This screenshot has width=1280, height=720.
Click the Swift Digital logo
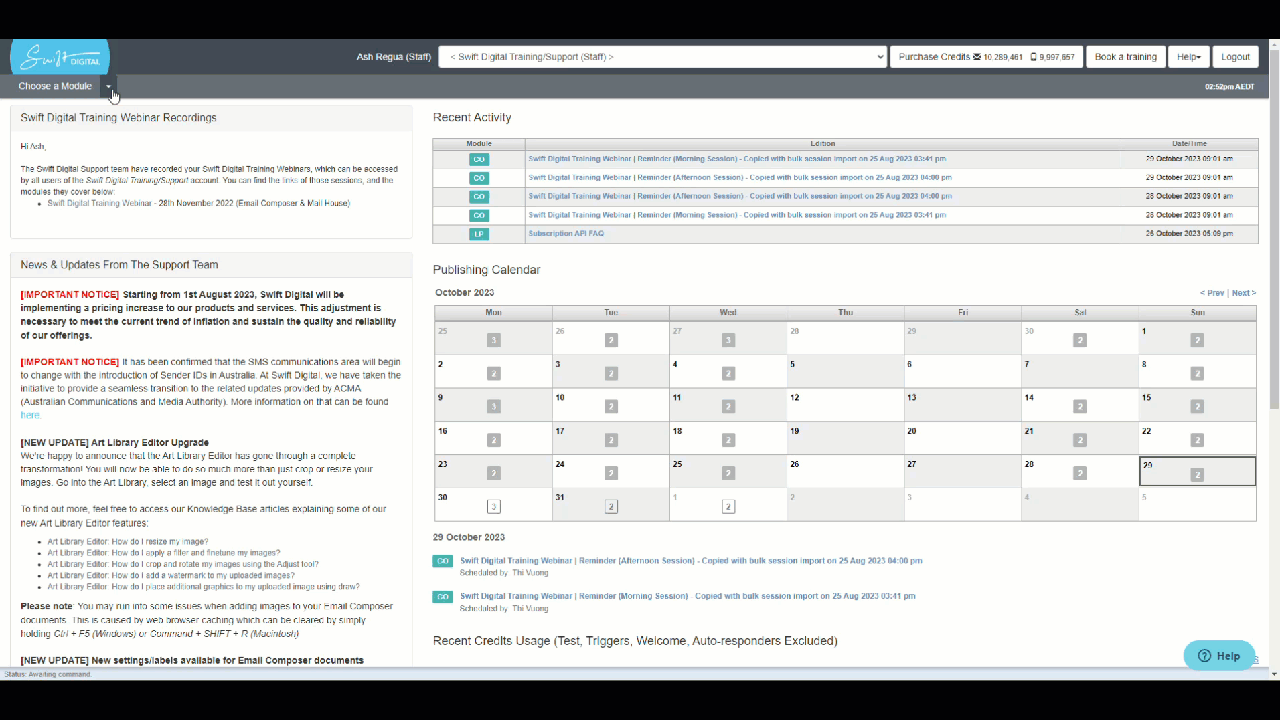[60, 57]
